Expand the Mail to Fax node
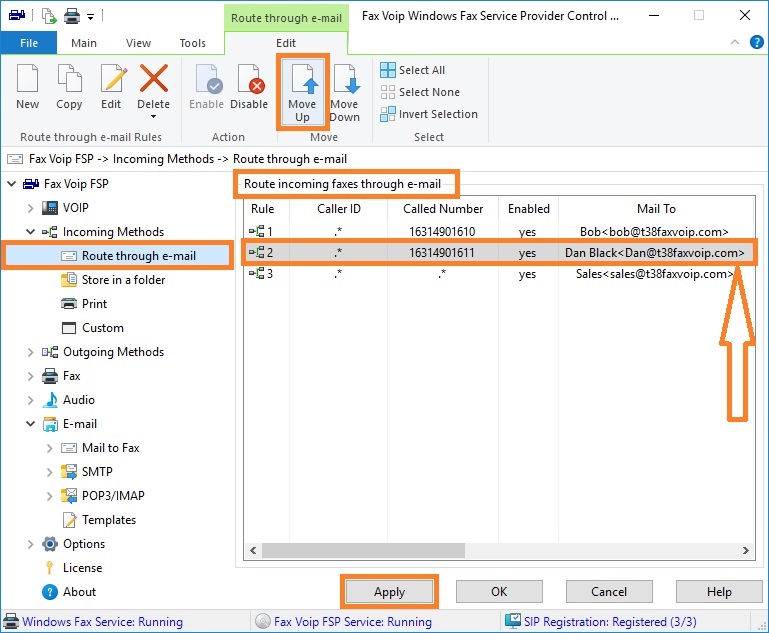 tap(49, 448)
